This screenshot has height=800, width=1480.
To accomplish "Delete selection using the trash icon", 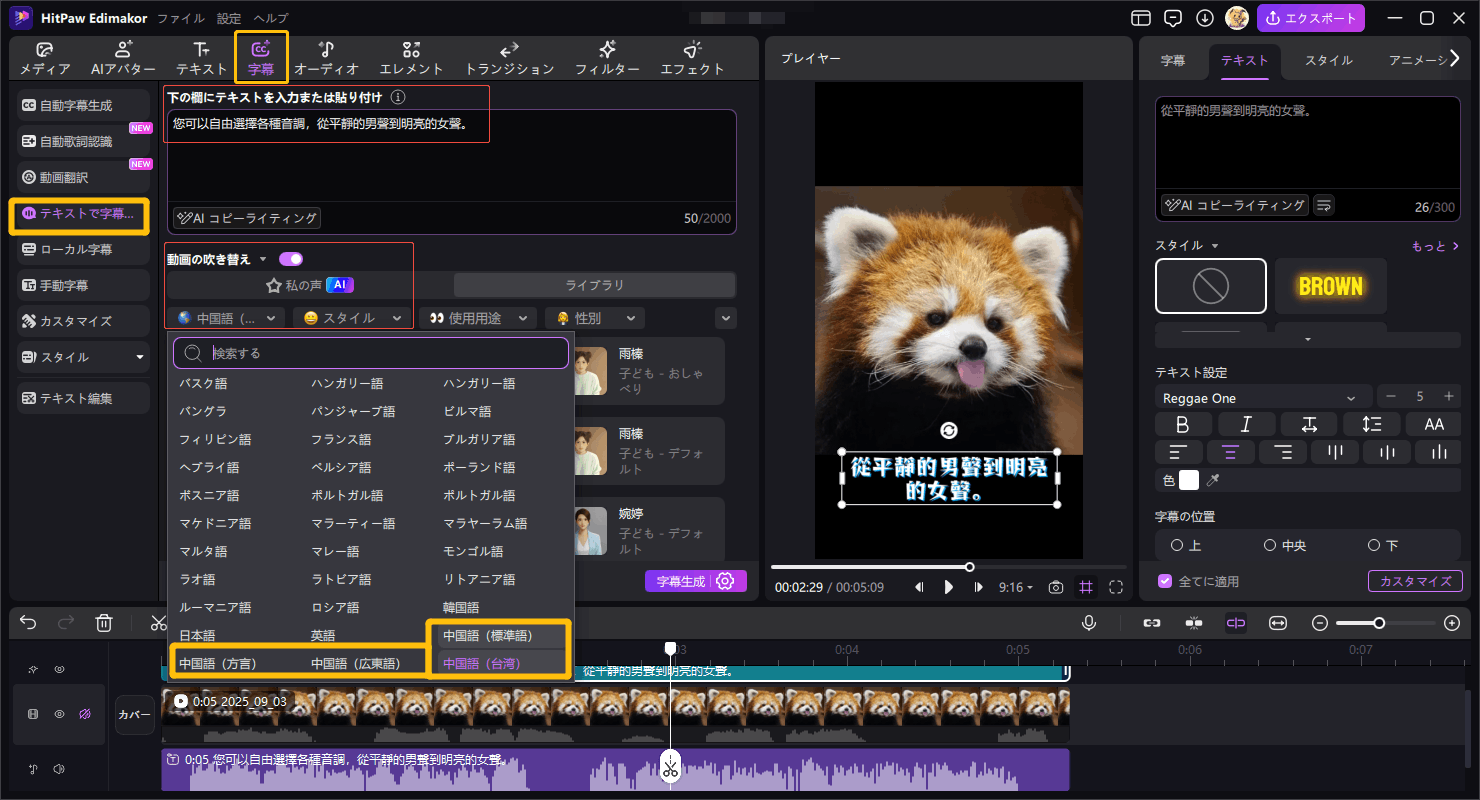I will (104, 622).
